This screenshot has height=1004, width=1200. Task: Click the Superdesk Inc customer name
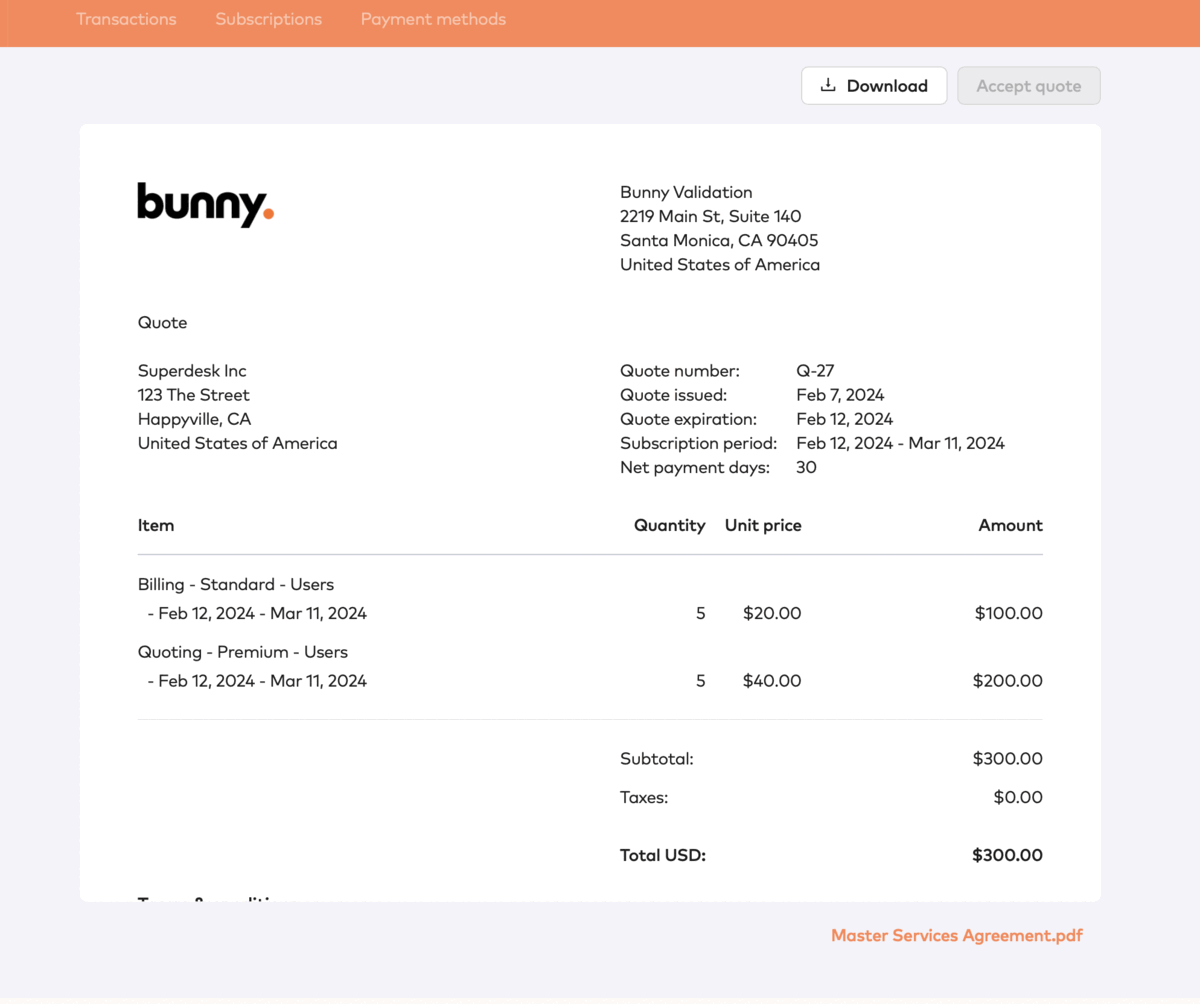pos(192,371)
